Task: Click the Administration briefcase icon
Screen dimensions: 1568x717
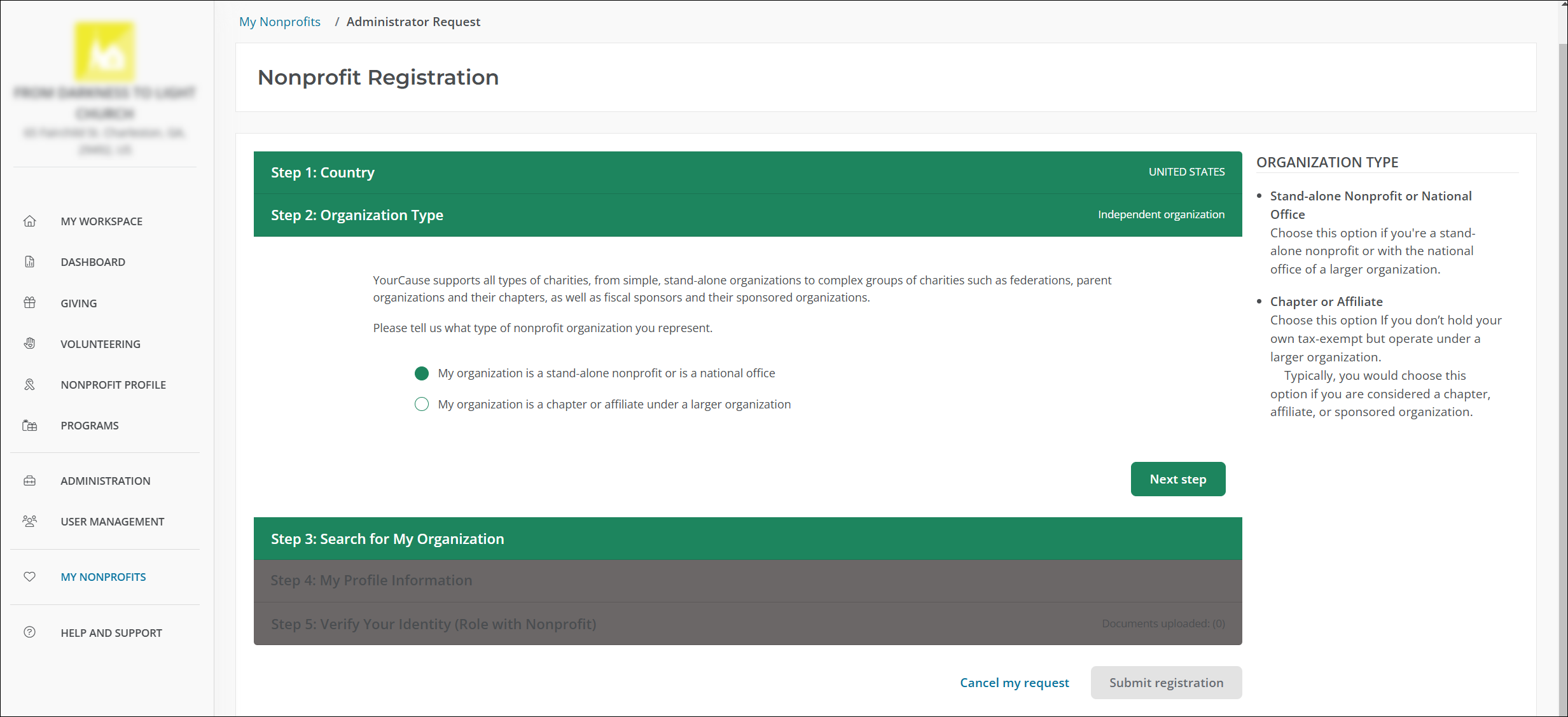Action: tap(29, 481)
